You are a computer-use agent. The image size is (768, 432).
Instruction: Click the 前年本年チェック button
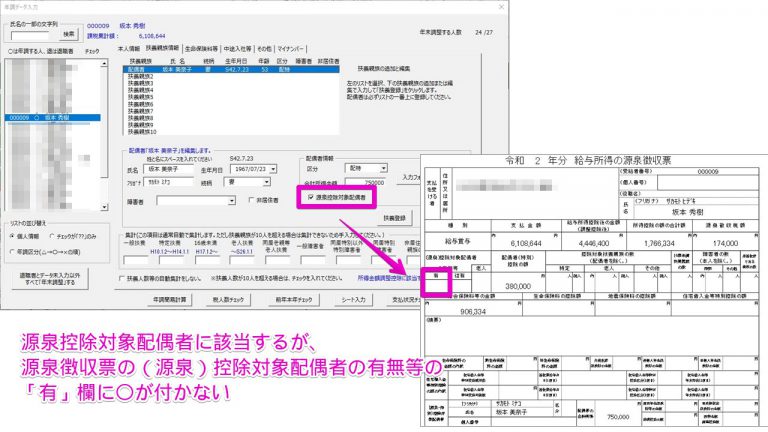[293, 299]
